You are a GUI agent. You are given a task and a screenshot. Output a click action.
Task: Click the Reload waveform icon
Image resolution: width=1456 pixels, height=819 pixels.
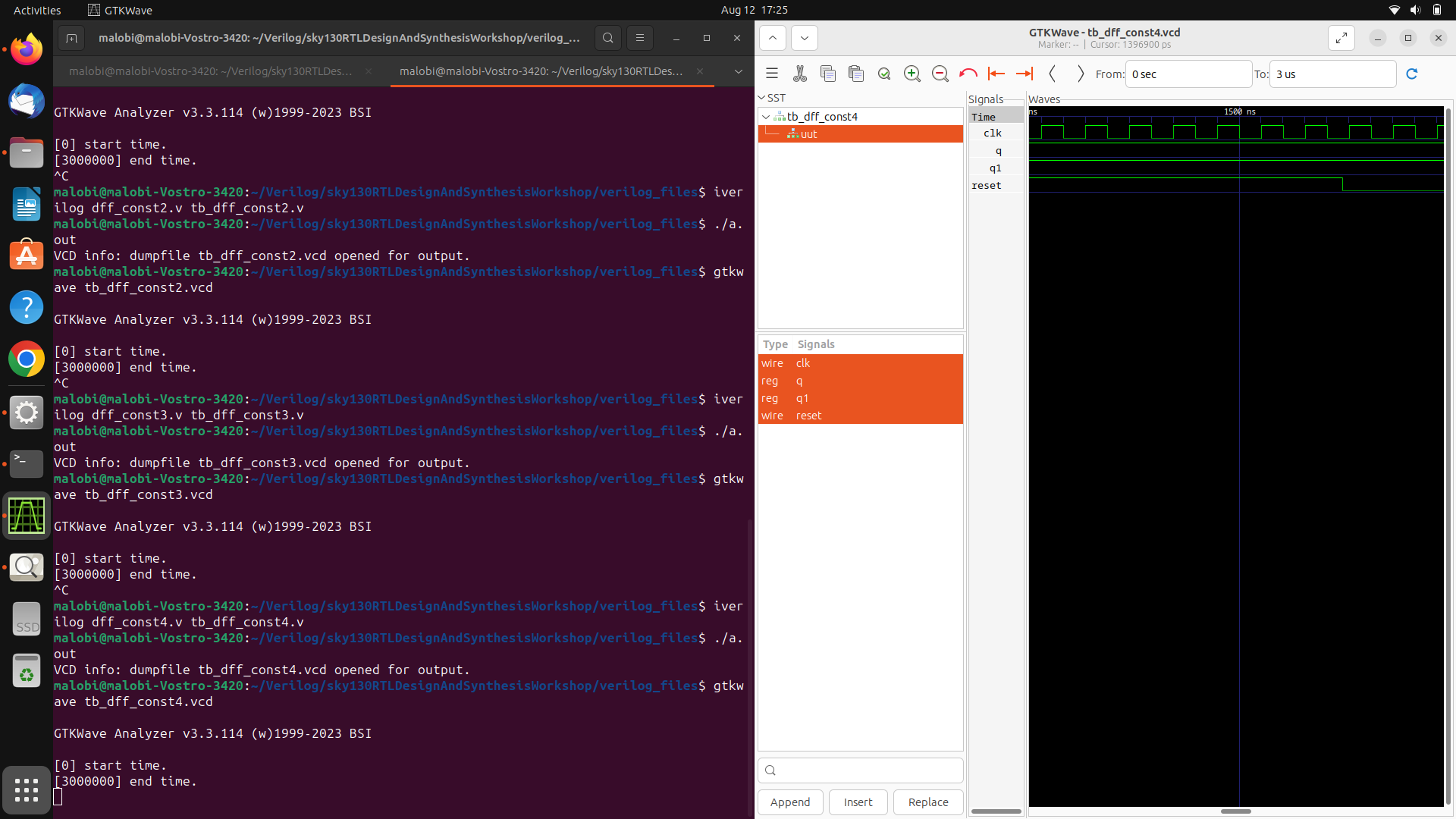(x=1413, y=74)
